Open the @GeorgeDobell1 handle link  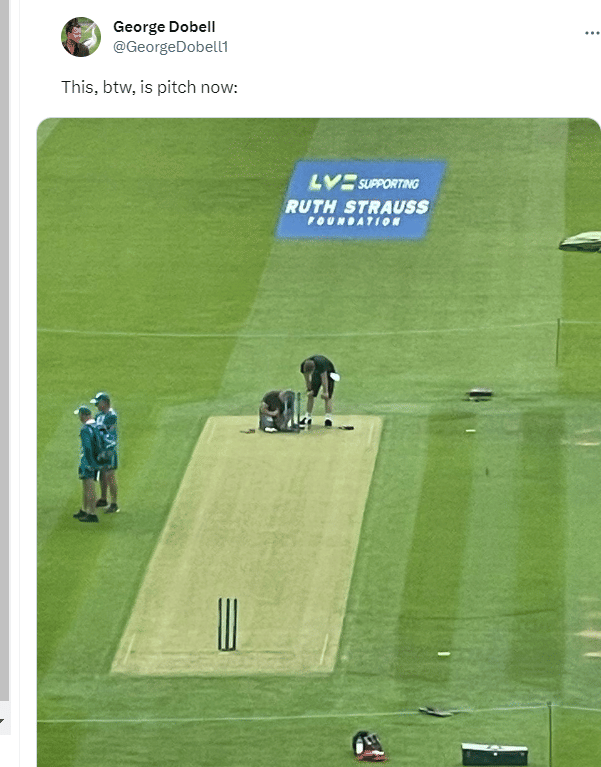tap(171, 47)
